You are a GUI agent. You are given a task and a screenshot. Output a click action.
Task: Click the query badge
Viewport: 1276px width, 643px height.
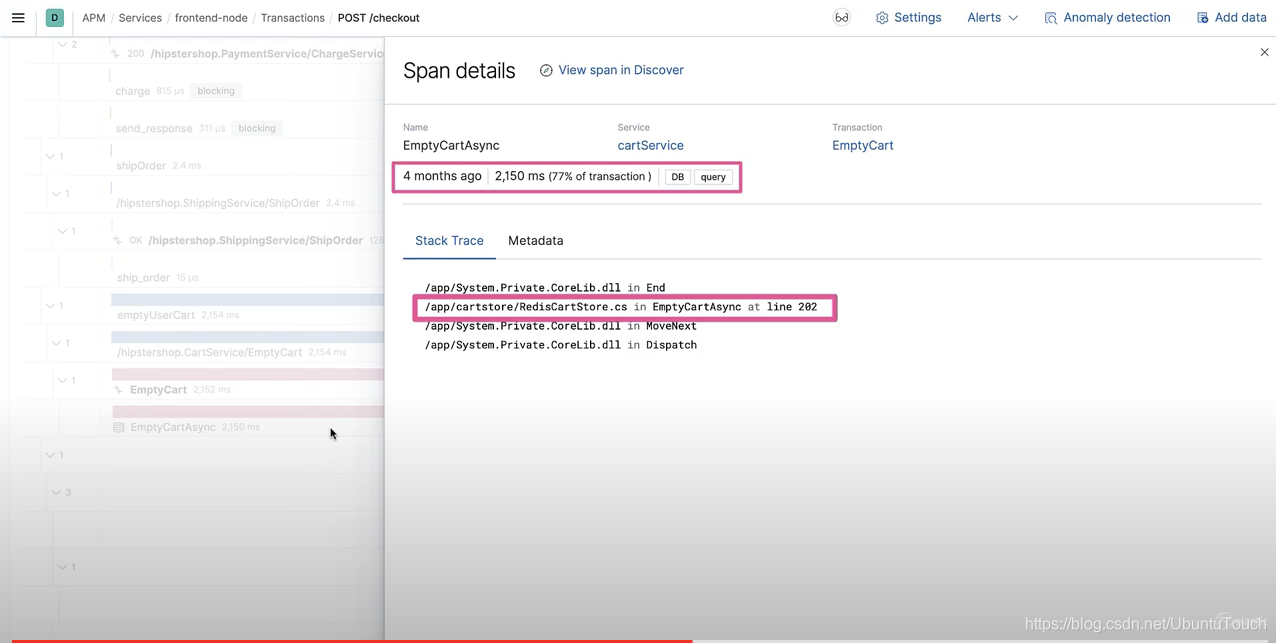(x=713, y=177)
